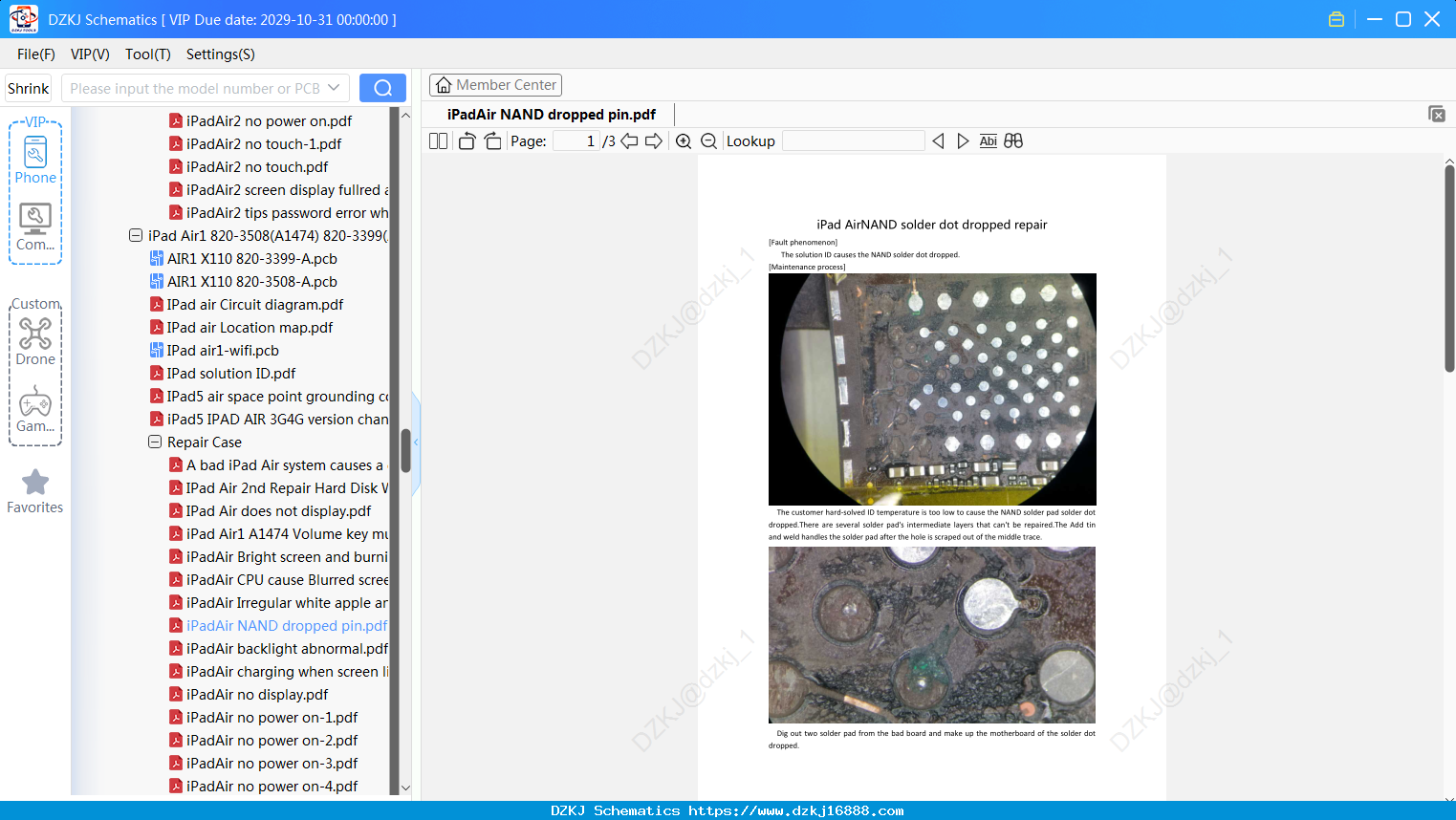Click the close-up solder pad image
This screenshot has height=820, width=1456.
(932, 635)
